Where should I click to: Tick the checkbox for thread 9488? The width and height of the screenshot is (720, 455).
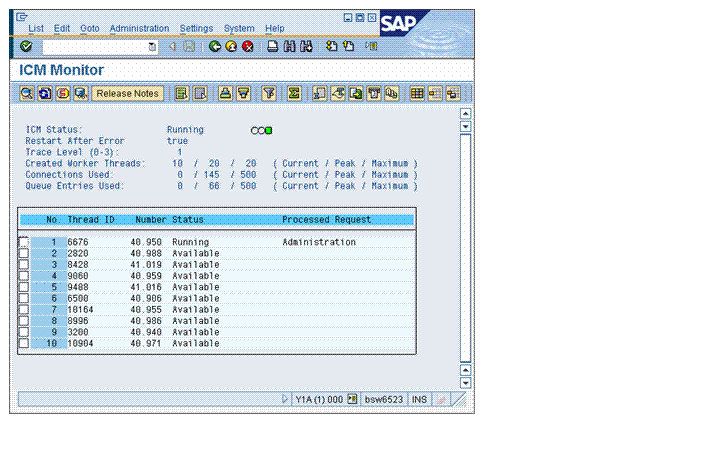pos(23,287)
